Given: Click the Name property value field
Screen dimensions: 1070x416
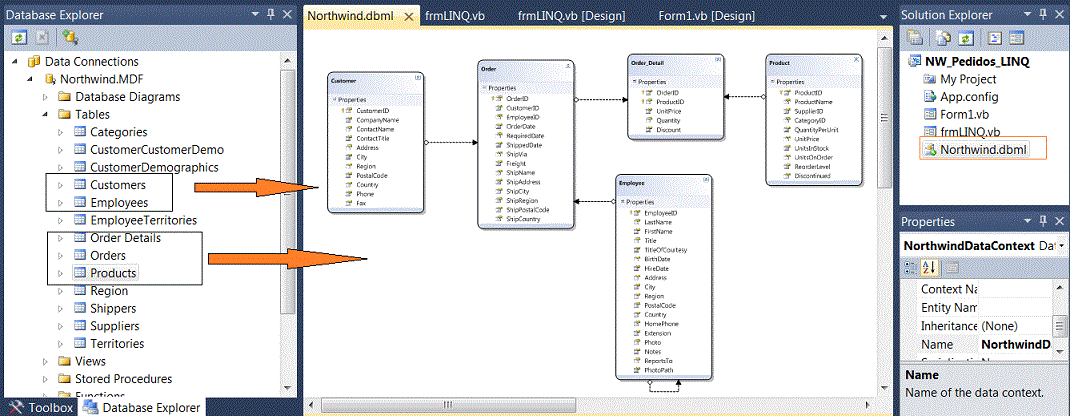Looking at the screenshot, I should [x=1015, y=344].
